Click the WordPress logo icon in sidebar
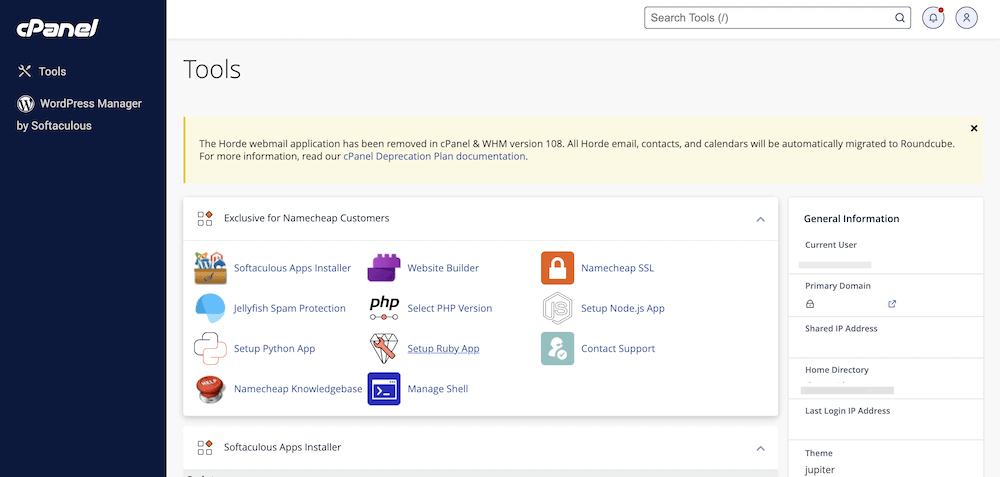The height and width of the screenshot is (477, 1000). 26,103
